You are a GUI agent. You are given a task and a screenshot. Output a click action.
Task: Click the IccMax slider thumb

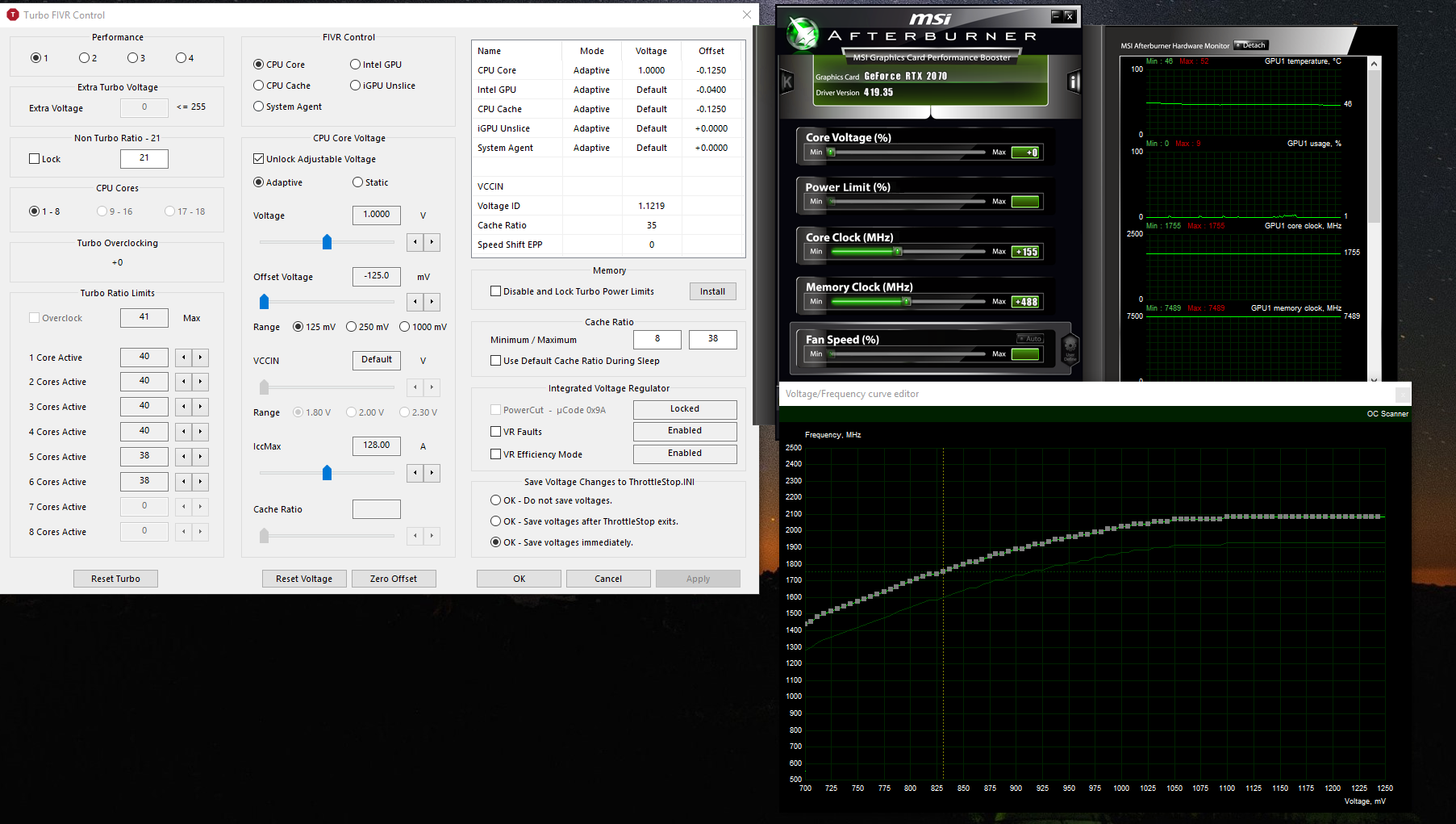coord(327,473)
